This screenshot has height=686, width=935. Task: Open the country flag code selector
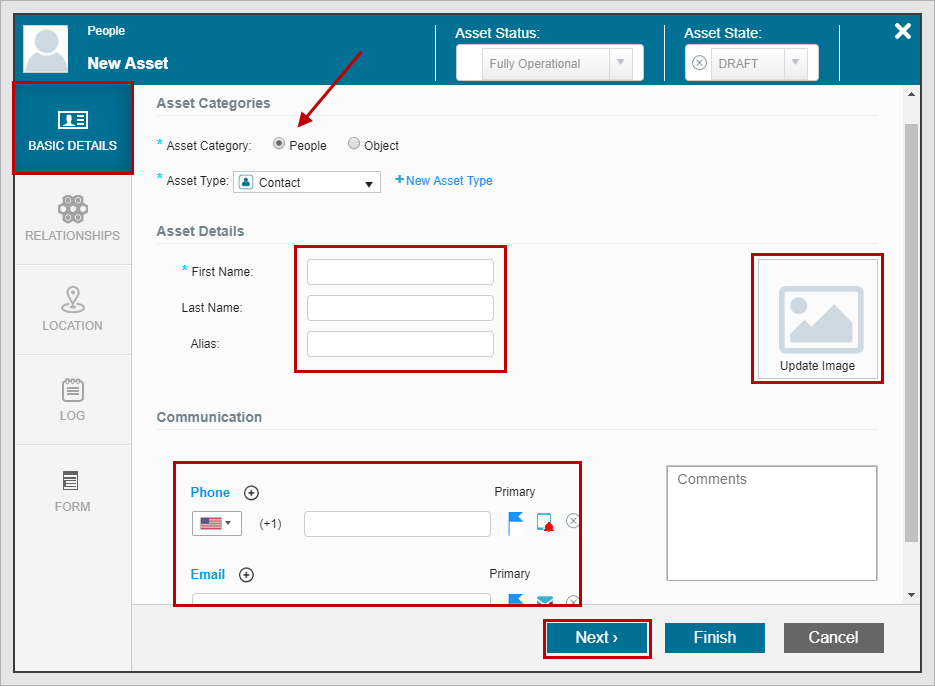pyautogui.click(x=216, y=523)
